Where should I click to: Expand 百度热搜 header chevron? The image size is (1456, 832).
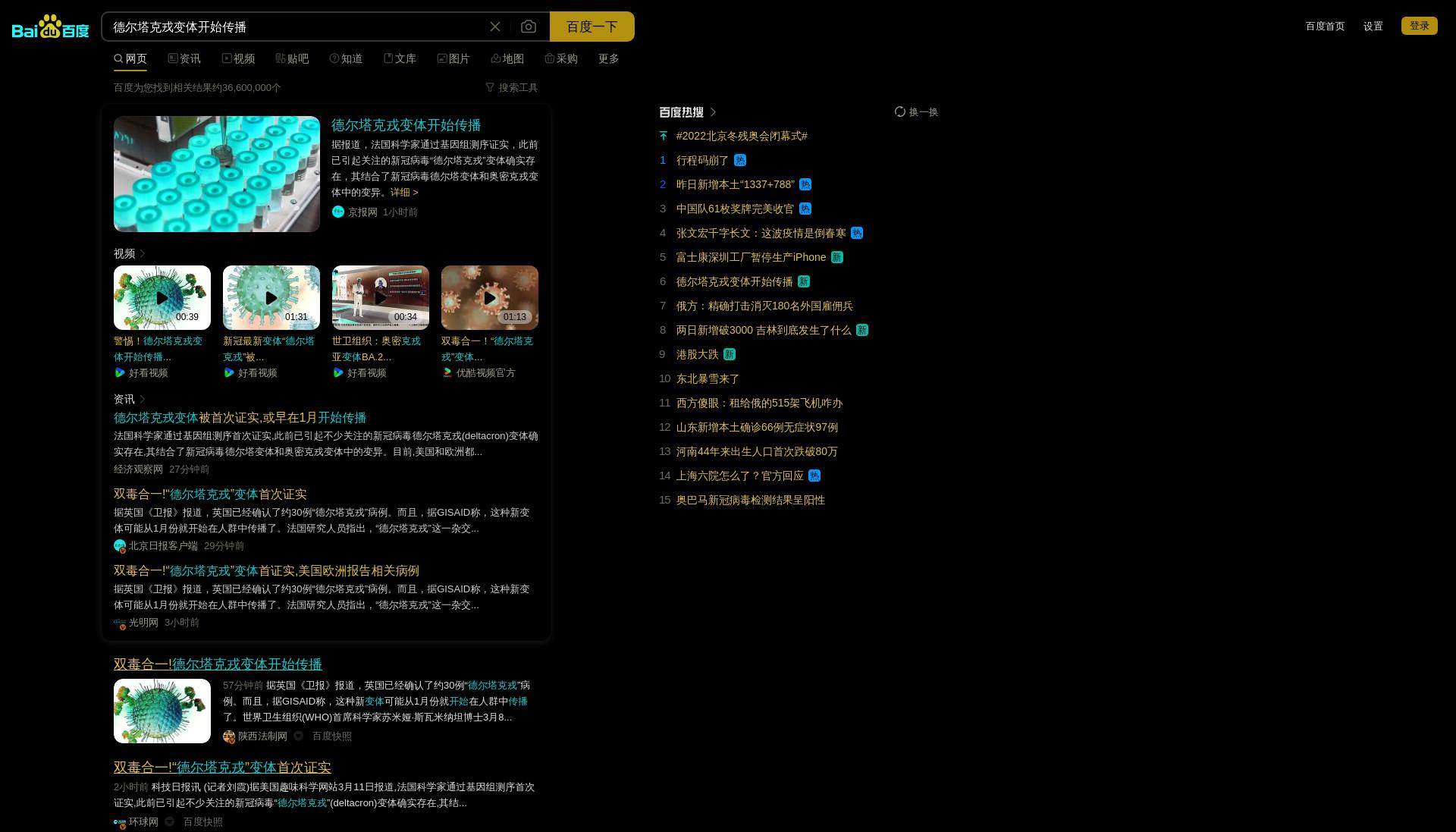coord(713,112)
